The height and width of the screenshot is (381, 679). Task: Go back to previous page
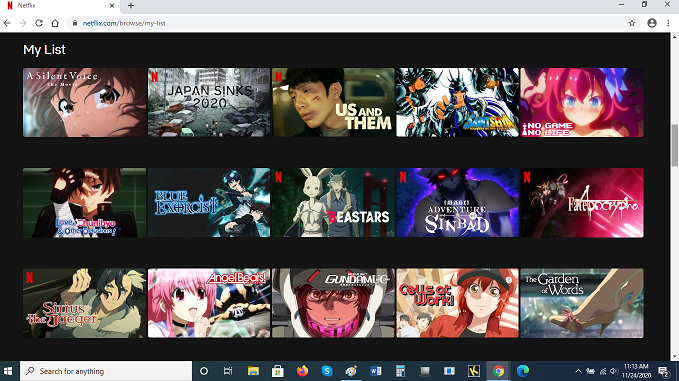(x=7, y=23)
